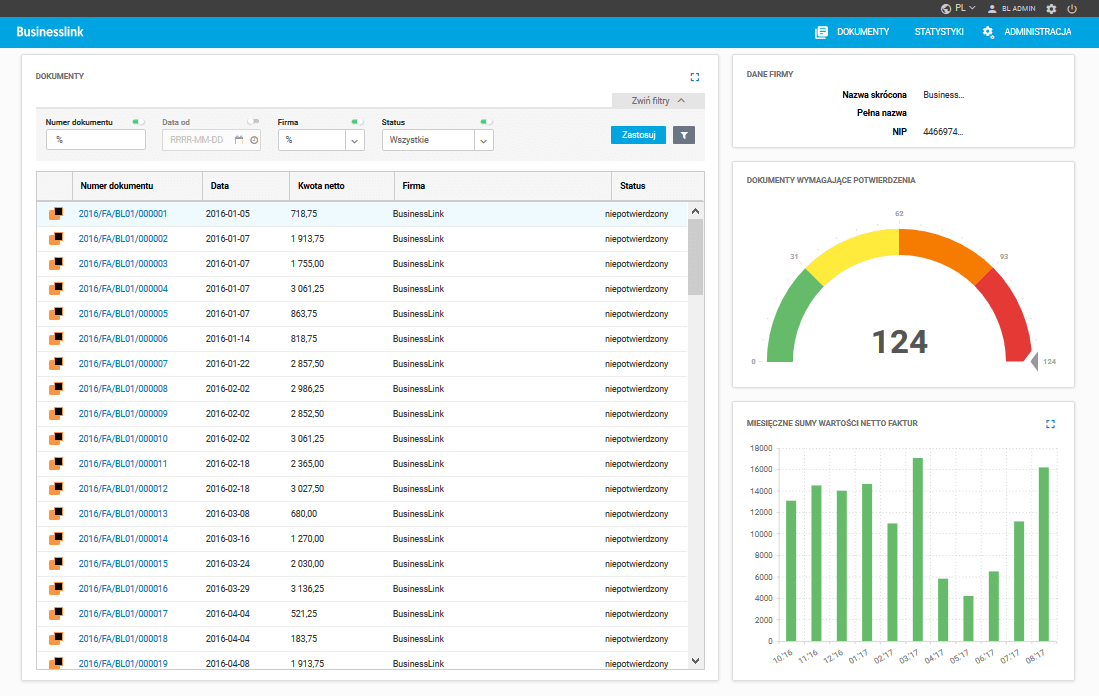Expand monthly invoice chart to fullscreen
Viewport: 1099px width, 696px height.
(1050, 424)
